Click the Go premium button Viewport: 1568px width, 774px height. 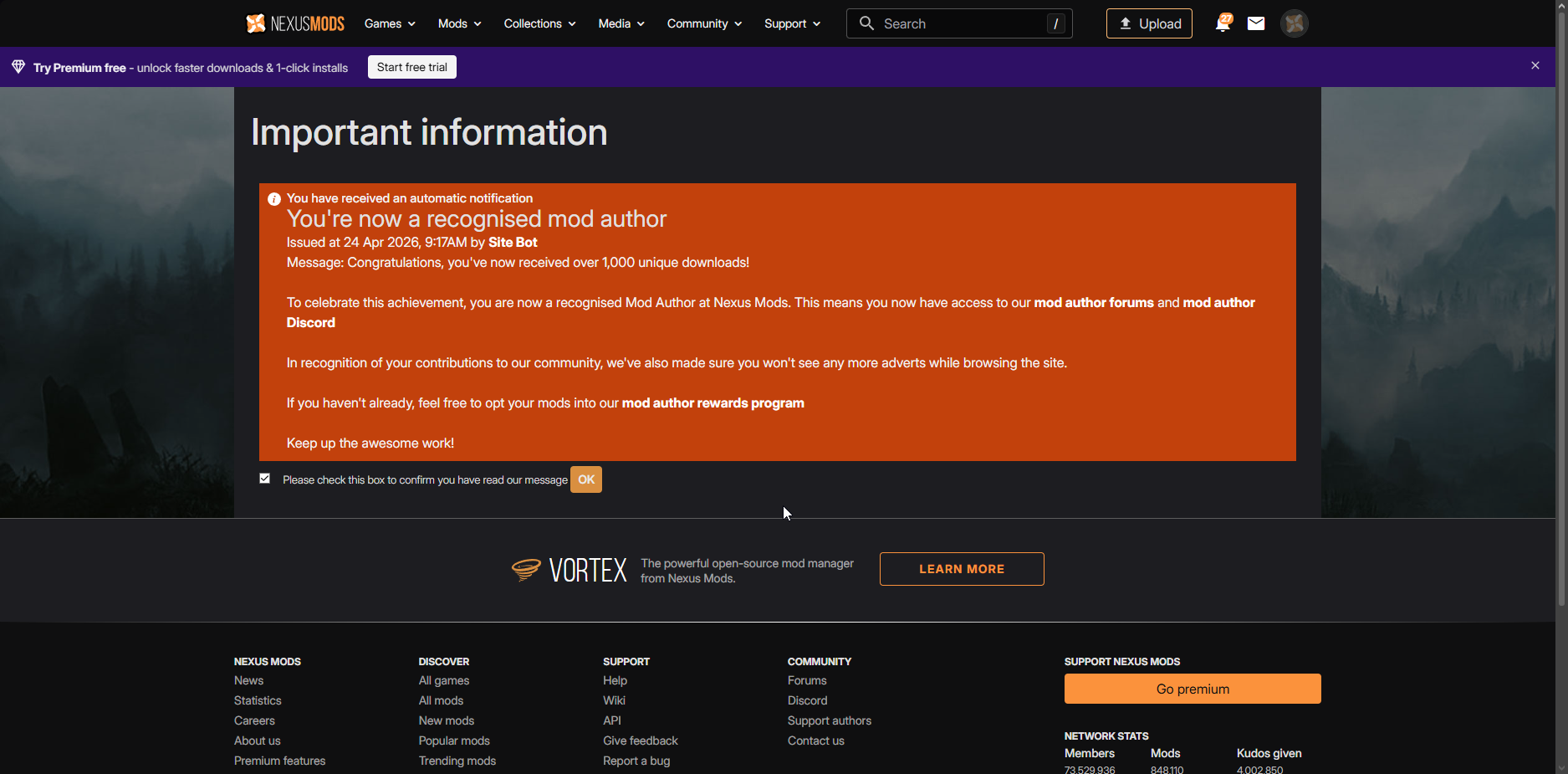[1193, 689]
